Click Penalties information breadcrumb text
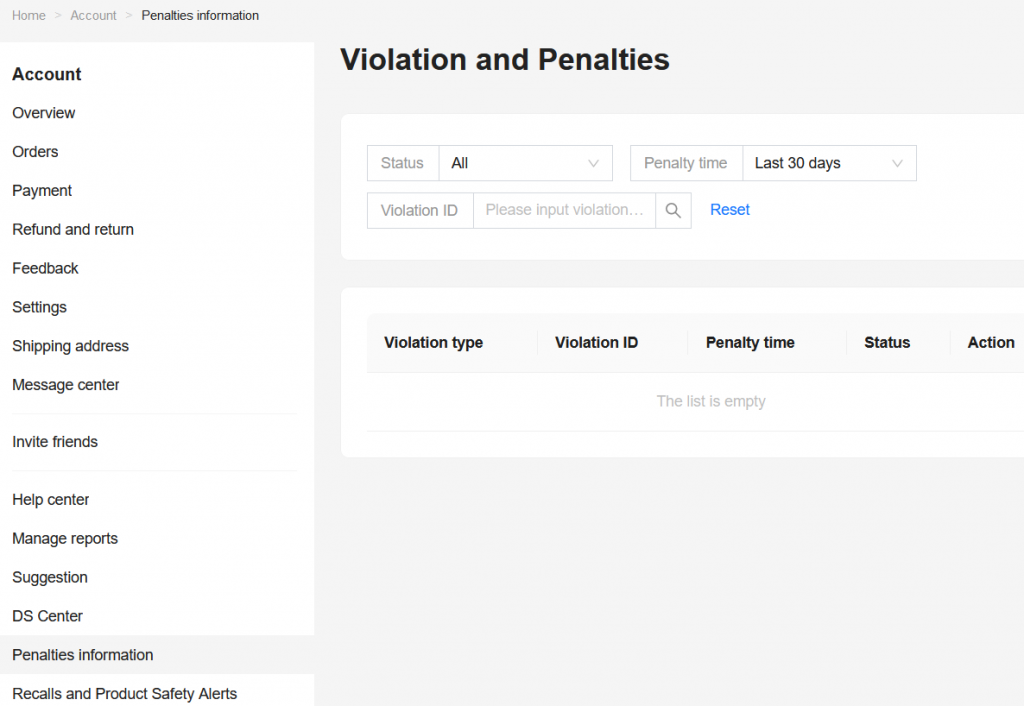Viewport: 1024px width, 706px height. click(200, 16)
